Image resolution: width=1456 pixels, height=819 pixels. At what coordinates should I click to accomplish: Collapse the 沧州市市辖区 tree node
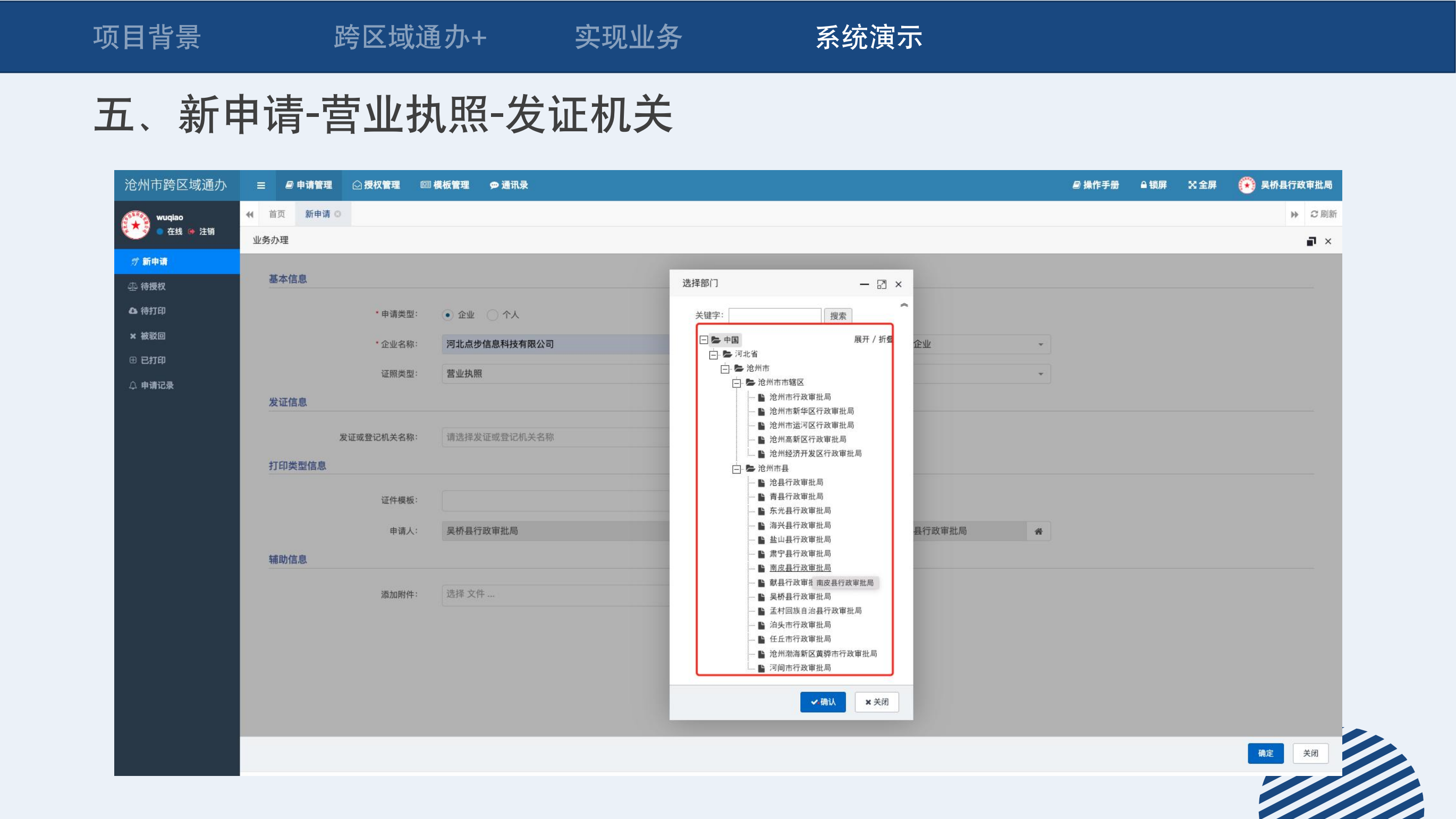point(737,383)
